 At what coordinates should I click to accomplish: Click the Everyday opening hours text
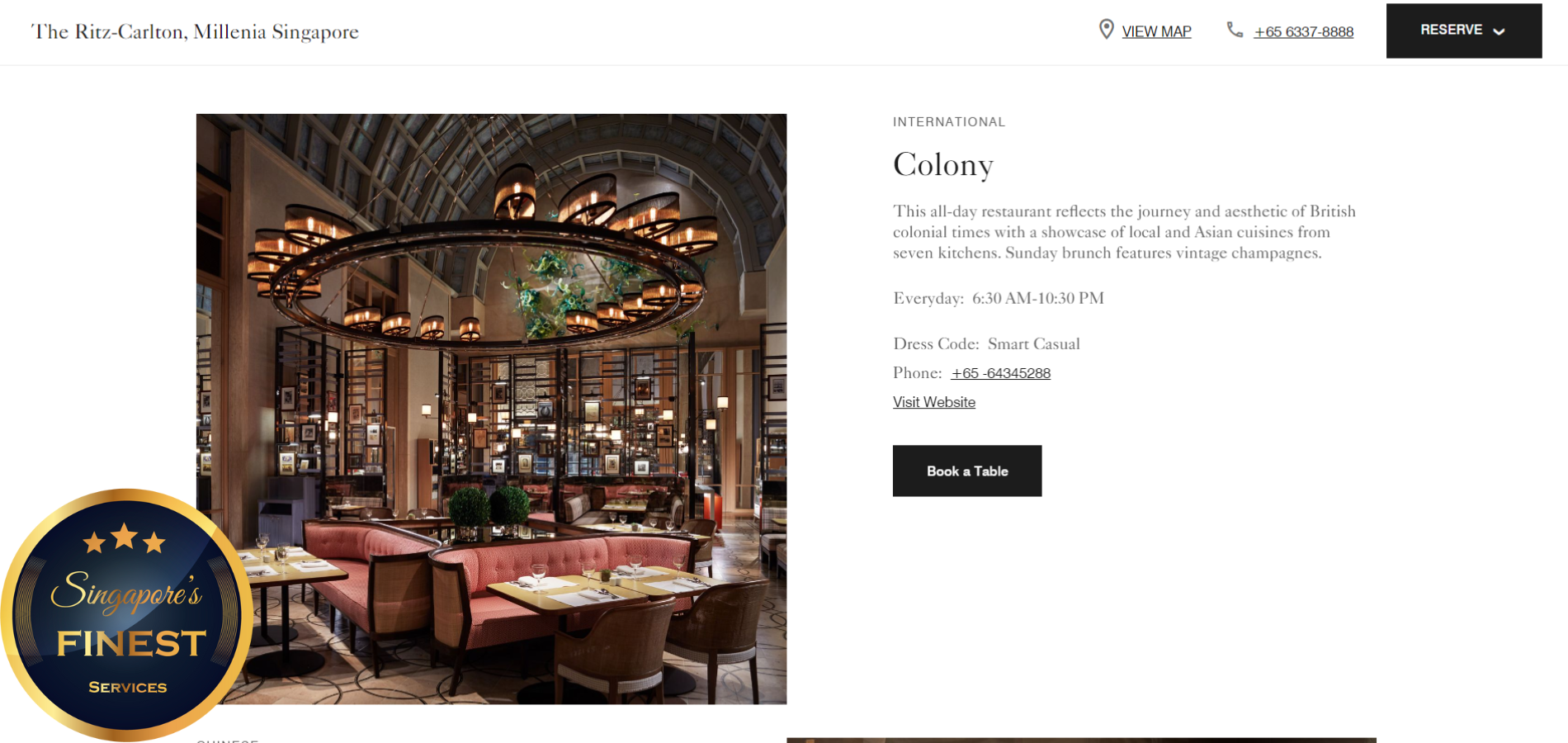click(999, 298)
